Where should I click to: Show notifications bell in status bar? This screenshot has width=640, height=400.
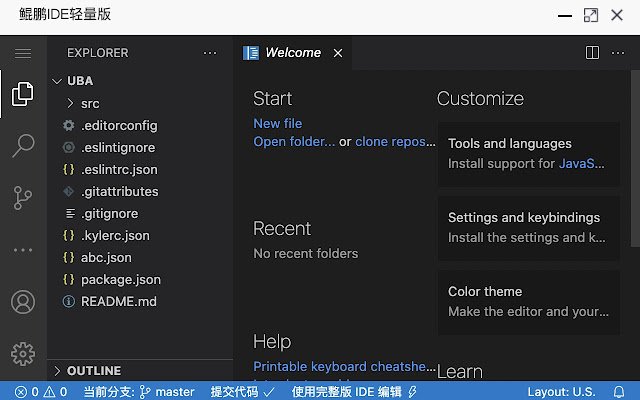(619, 392)
